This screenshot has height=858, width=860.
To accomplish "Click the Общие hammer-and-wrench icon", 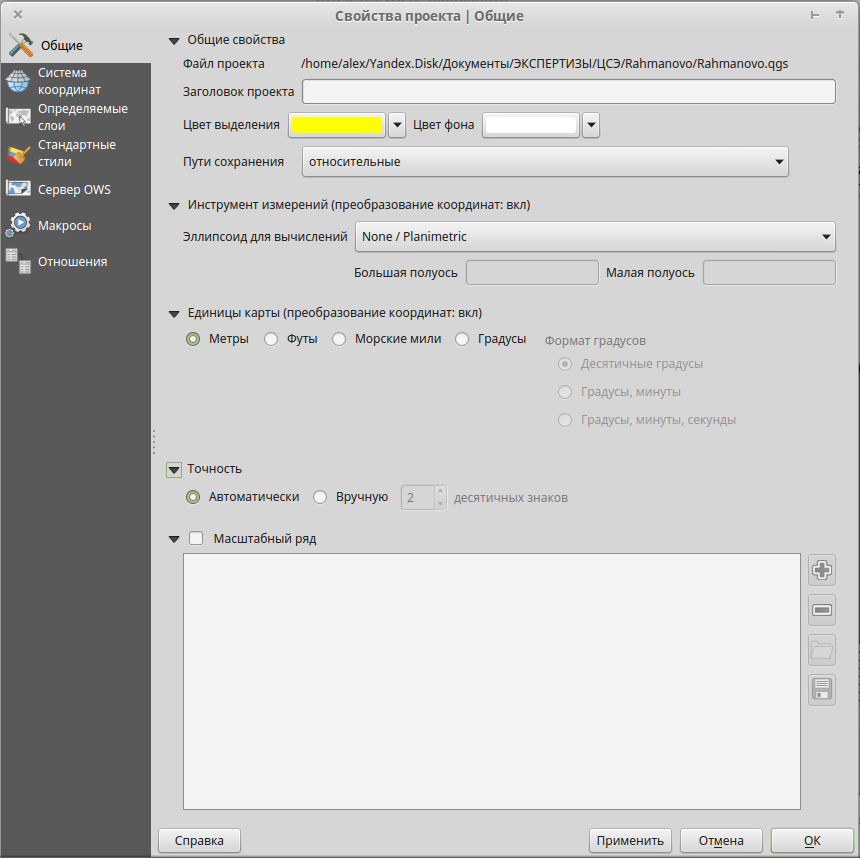I will [x=21, y=45].
